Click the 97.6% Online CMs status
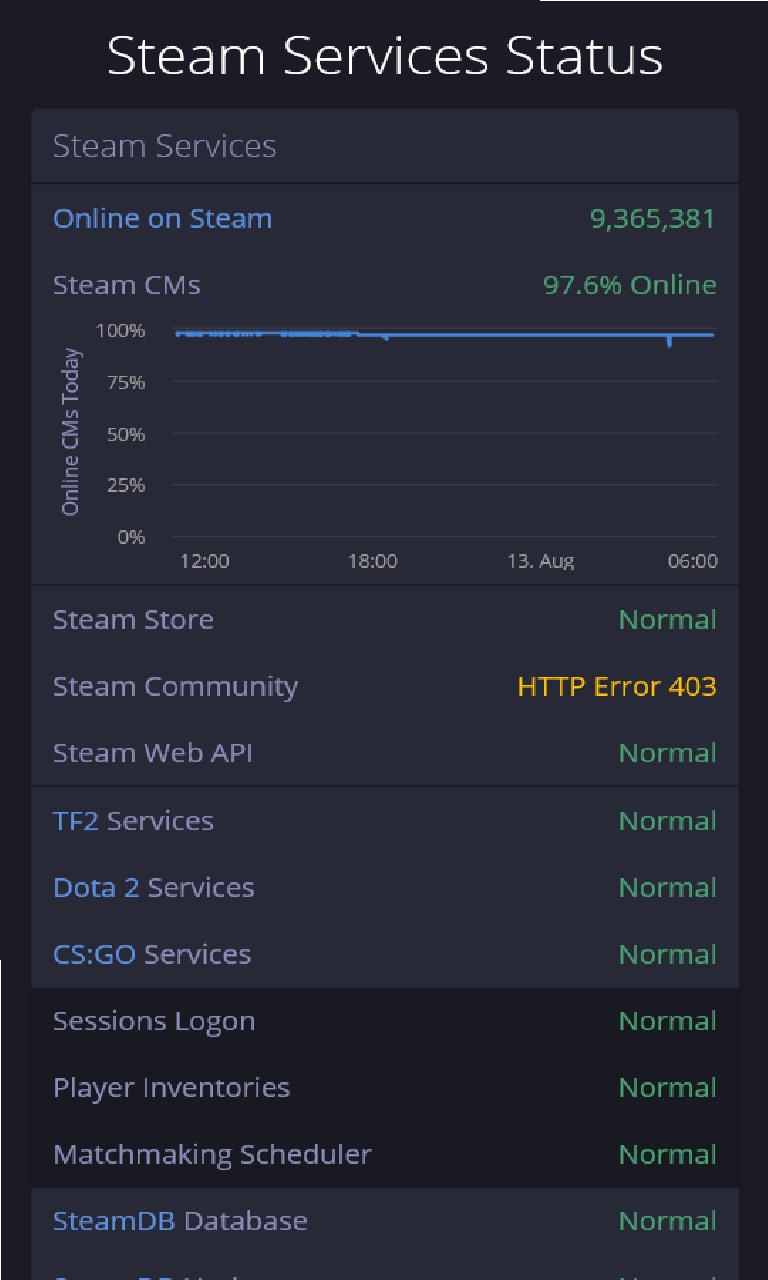 (629, 285)
